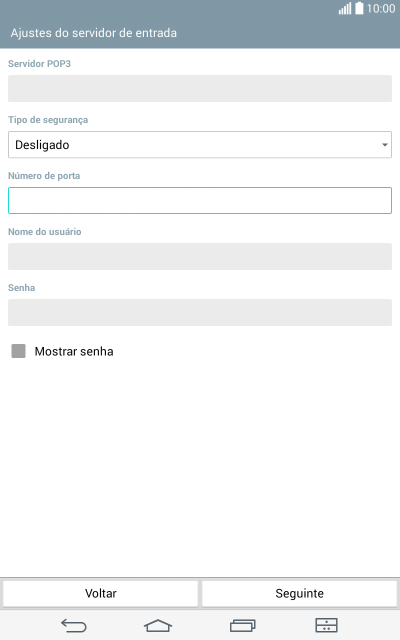Tap the Tipo de segurança label

pos(48,120)
